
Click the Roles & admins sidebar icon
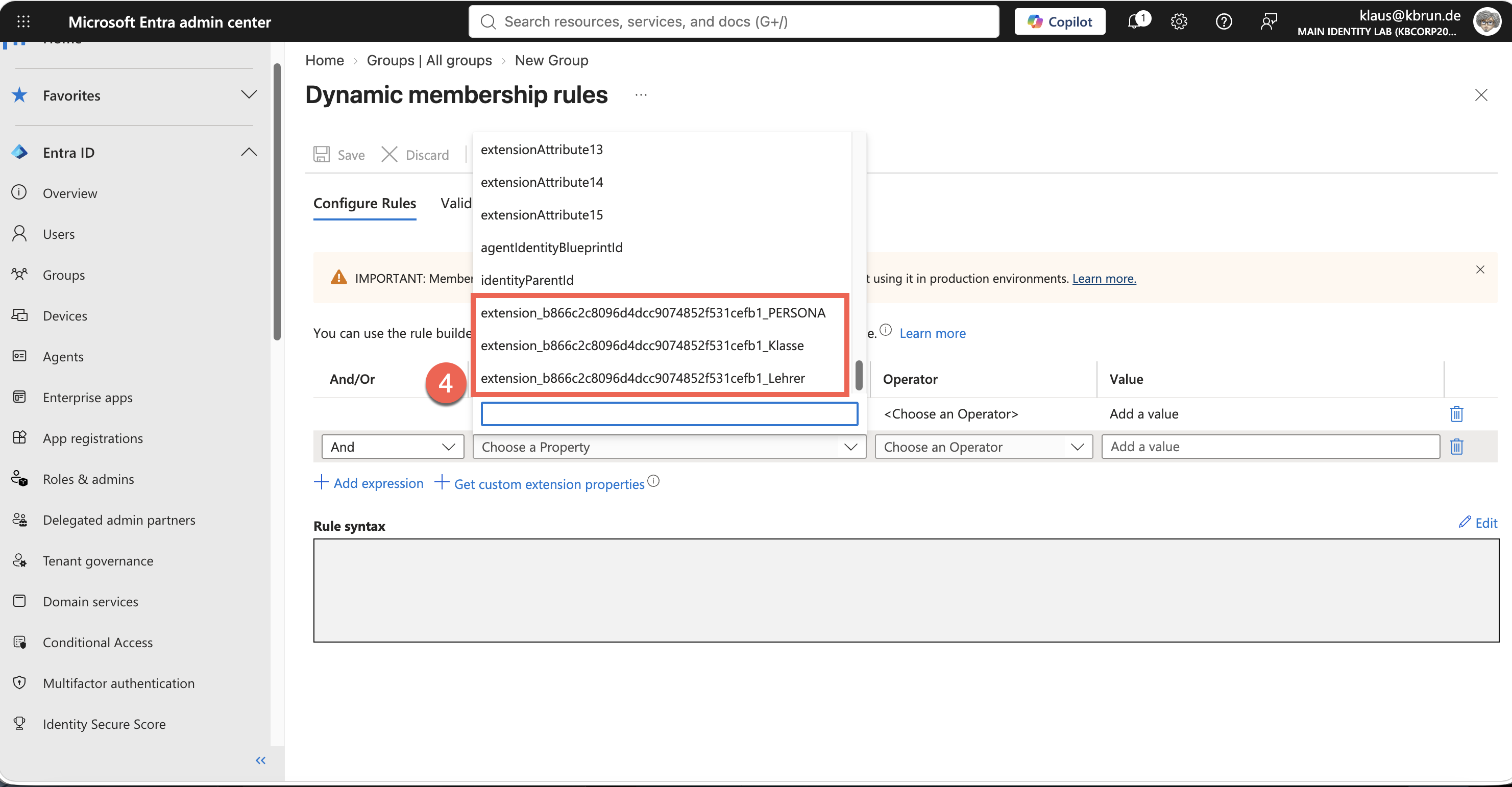tap(19, 479)
